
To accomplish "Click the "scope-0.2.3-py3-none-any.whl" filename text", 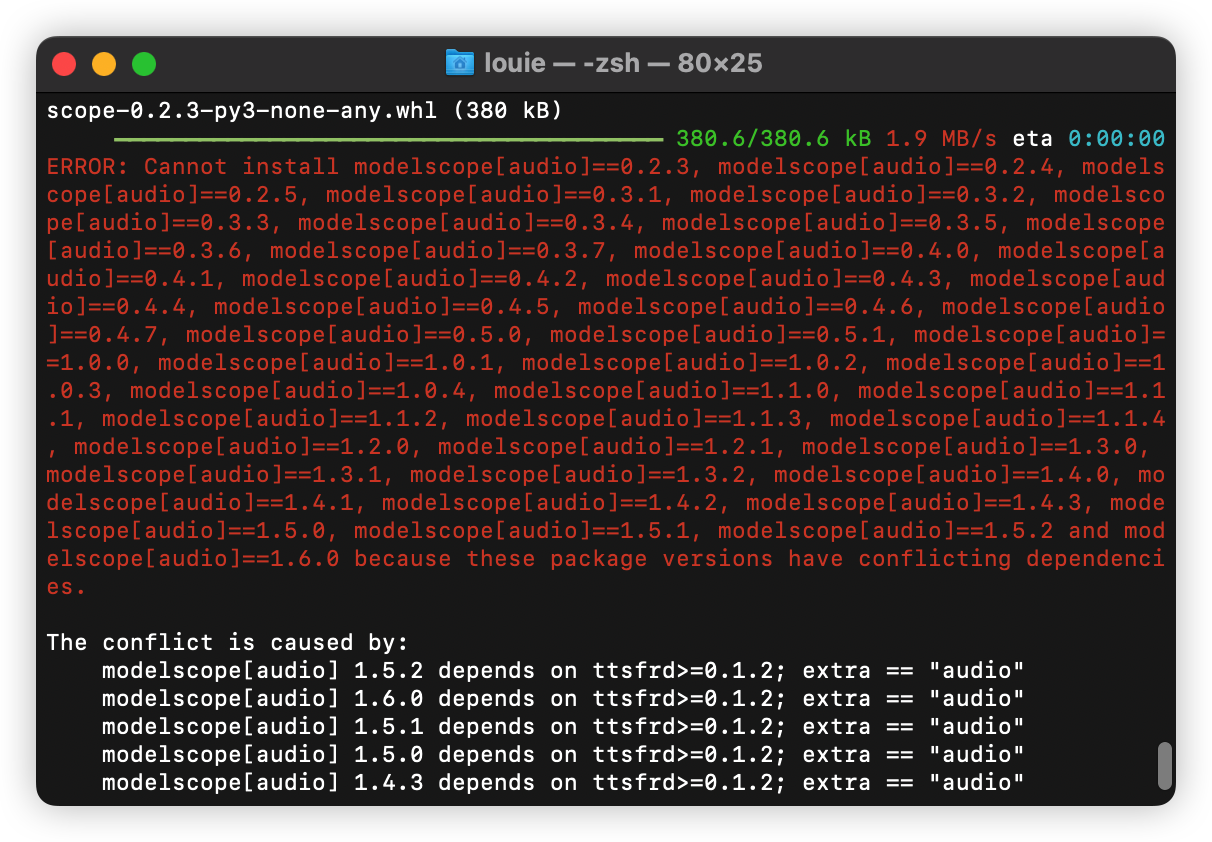I will pyautogui.click(x=242, y=110).
